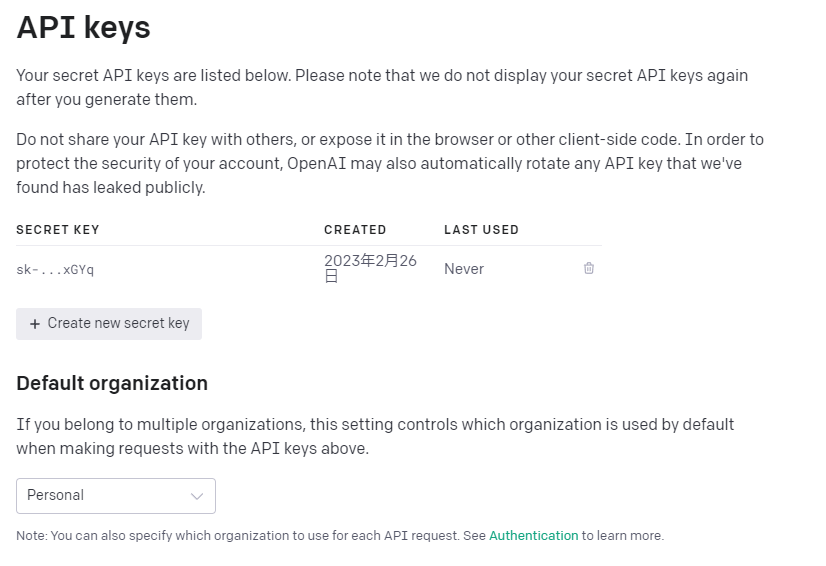Click the 'If you belong to multiple organizations' text
This screenshot has width=826, height=566.
(x=375, y=436)
